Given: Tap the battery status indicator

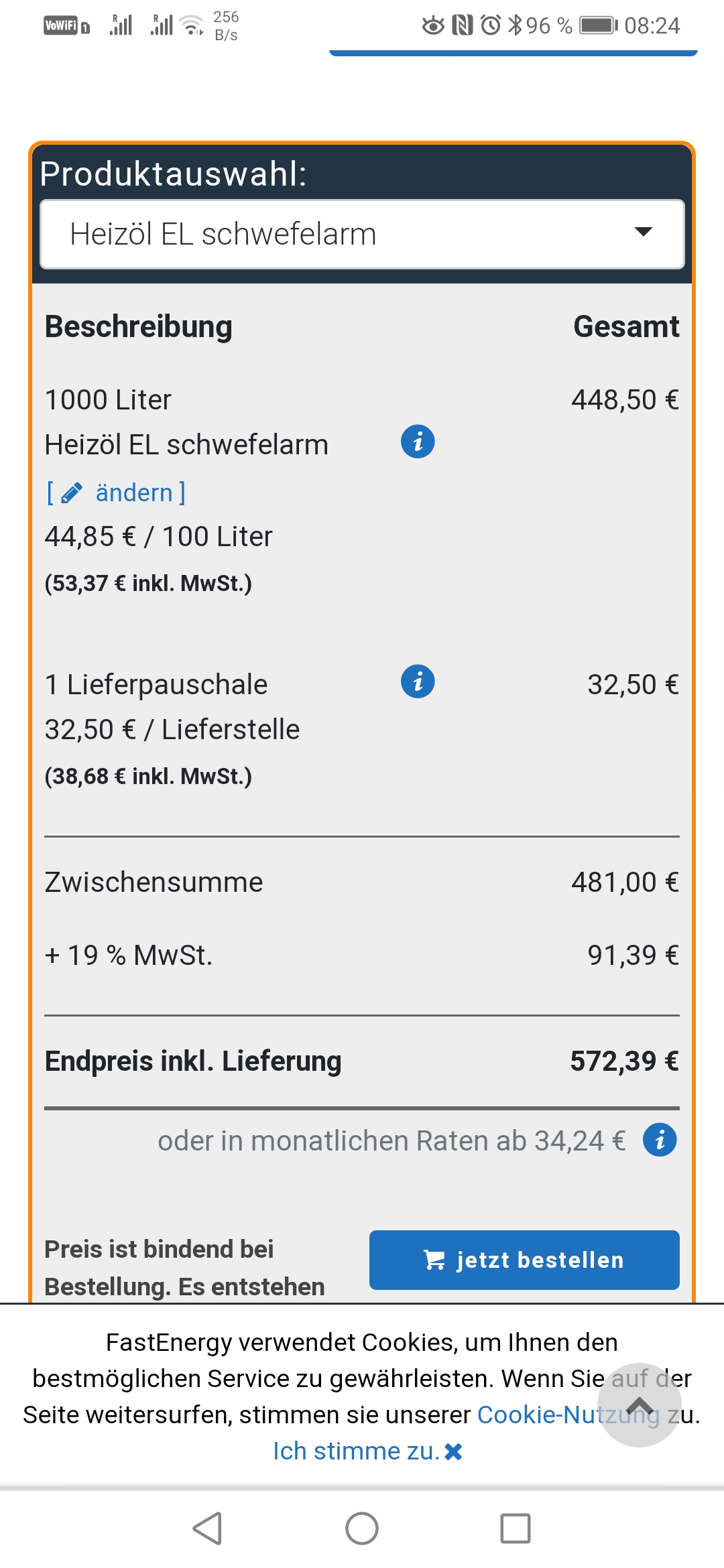Looking at the screenshot, I should click(x=599, y=25).
